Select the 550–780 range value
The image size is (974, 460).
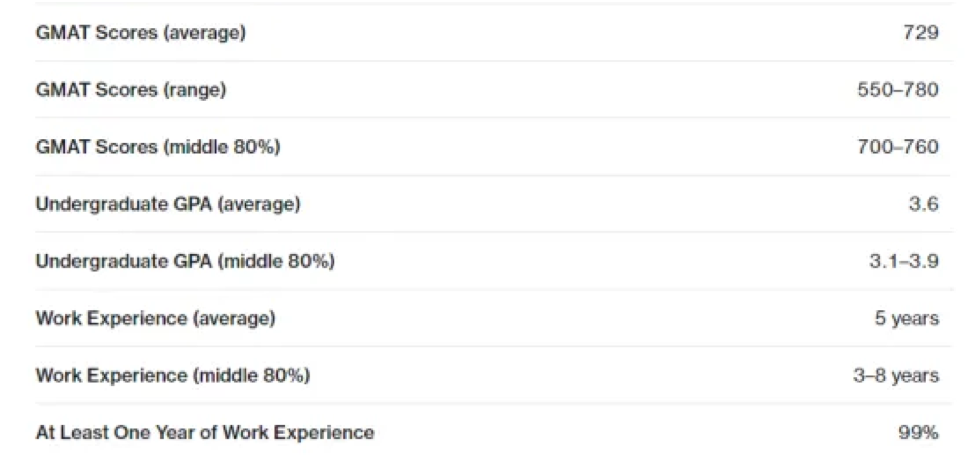[898, 90]
